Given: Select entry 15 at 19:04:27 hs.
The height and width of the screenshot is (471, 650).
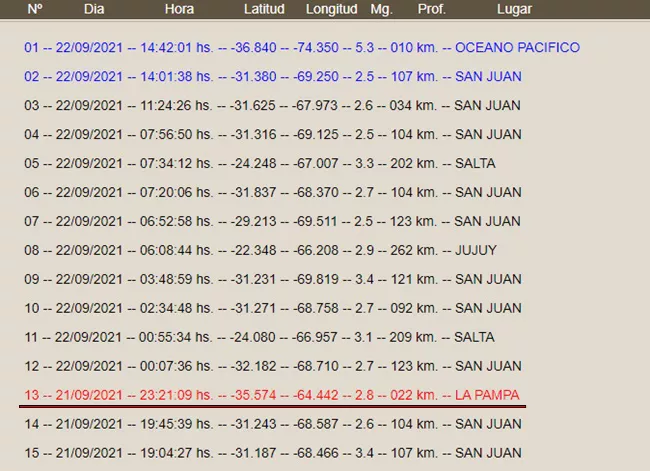Looking at the screenshot, I should tap(272, 453).
